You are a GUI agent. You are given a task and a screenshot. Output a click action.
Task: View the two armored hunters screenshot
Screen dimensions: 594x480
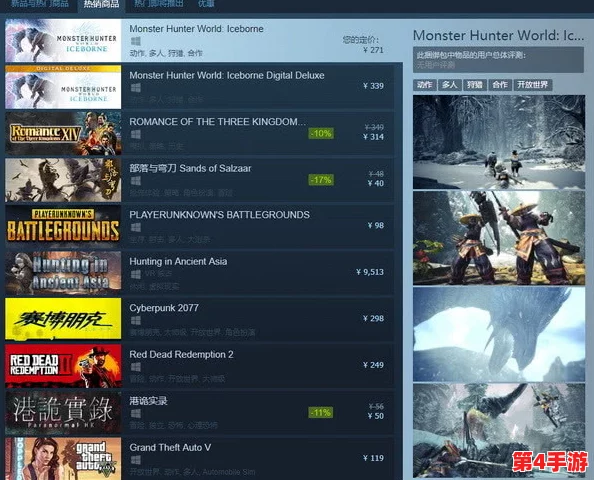[x=499, y=238]
